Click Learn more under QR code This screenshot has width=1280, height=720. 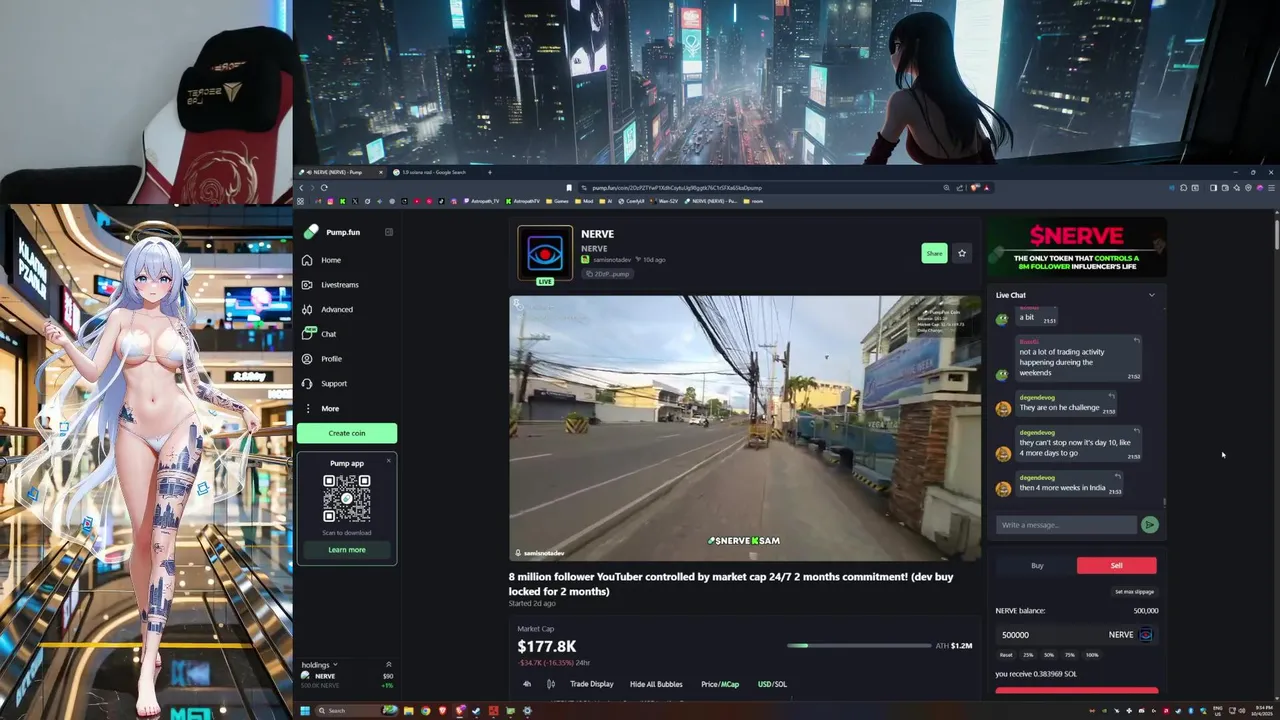[x=347, y=550]
